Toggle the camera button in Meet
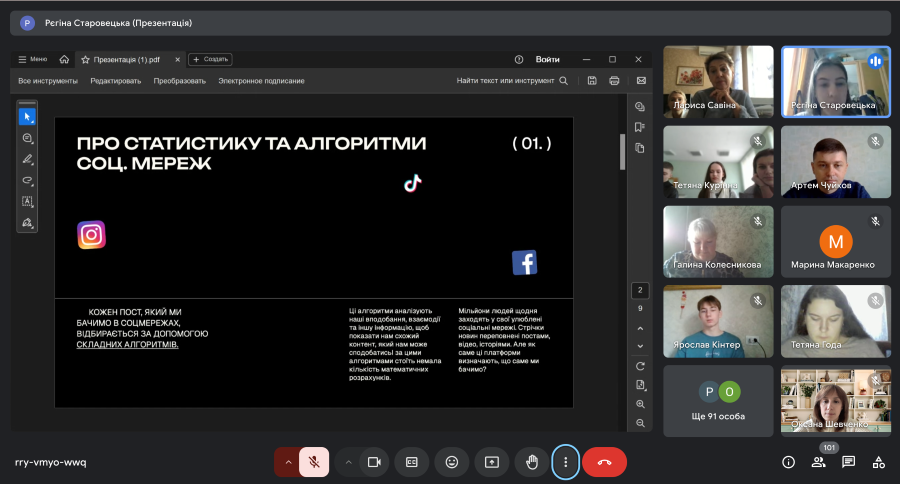This screenshot has height=484, width=900. [x=374, y=462]
